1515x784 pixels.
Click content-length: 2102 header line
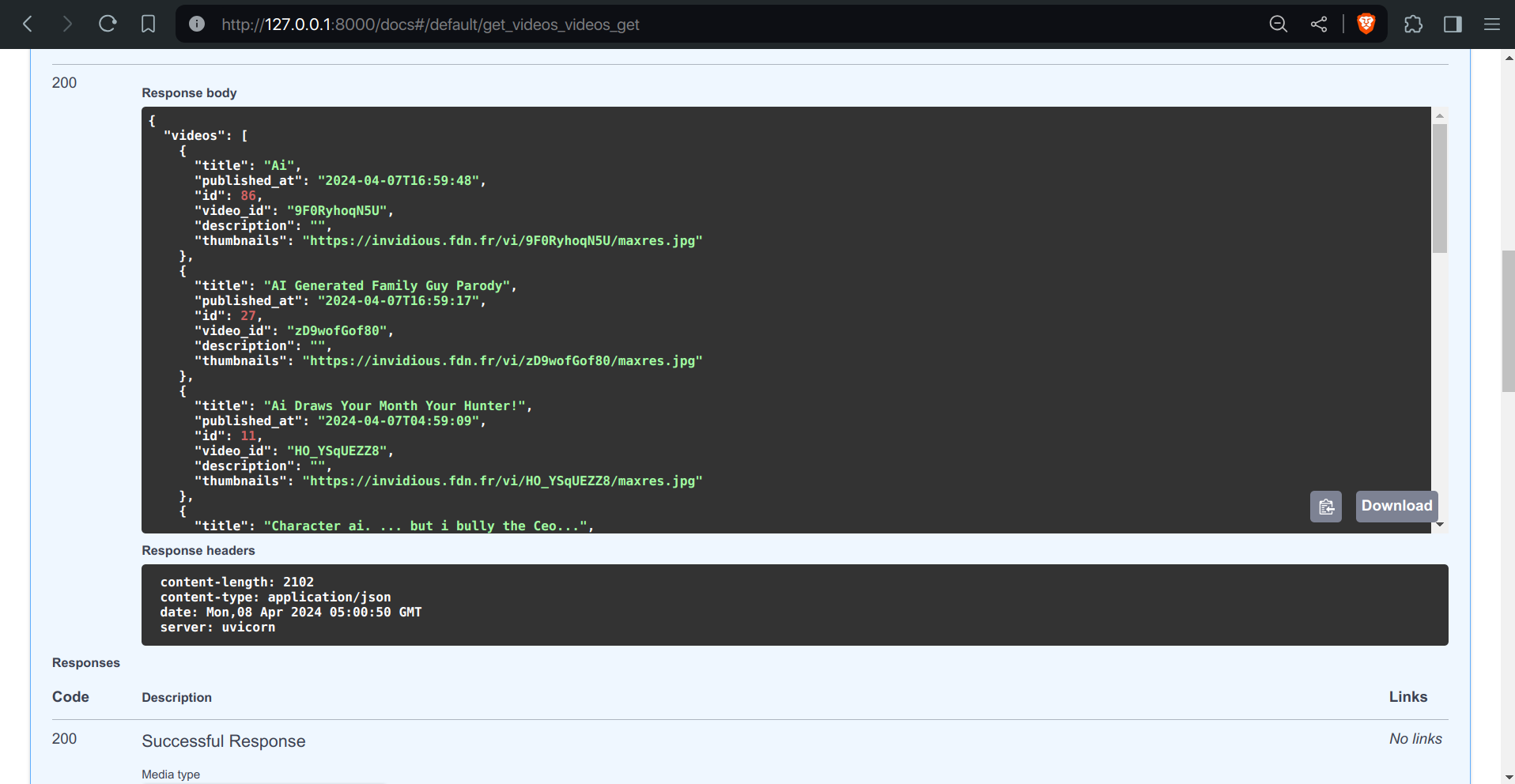pos(237,582)
